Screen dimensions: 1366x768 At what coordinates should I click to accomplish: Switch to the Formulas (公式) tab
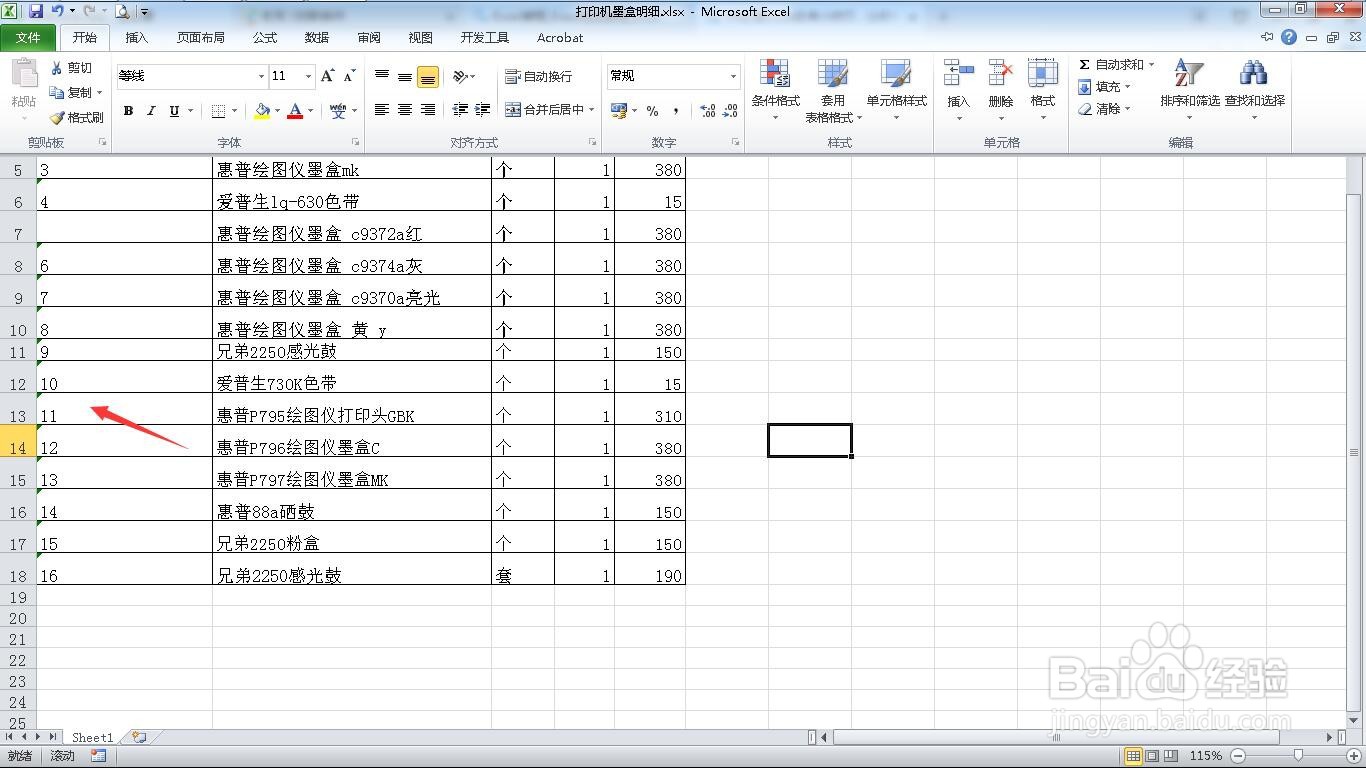265,38
